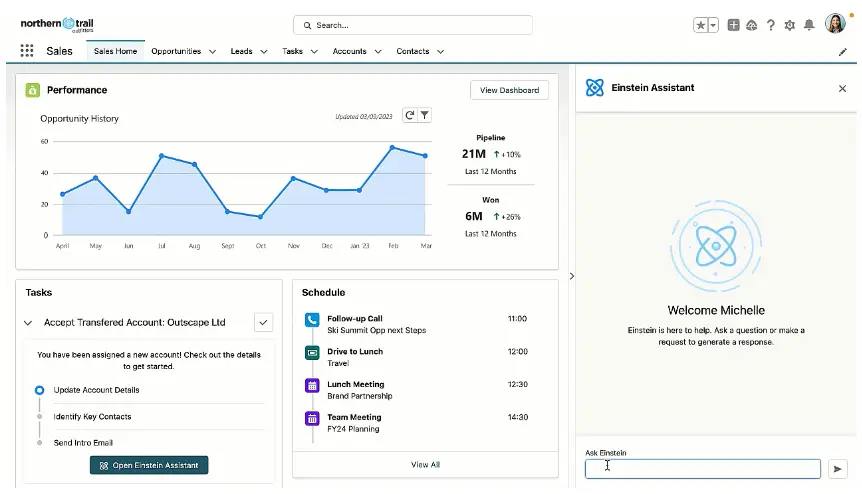Select the Update Account Details step
Image resolution: width=862 pixels, height=494 pixels.
point(96,390)
